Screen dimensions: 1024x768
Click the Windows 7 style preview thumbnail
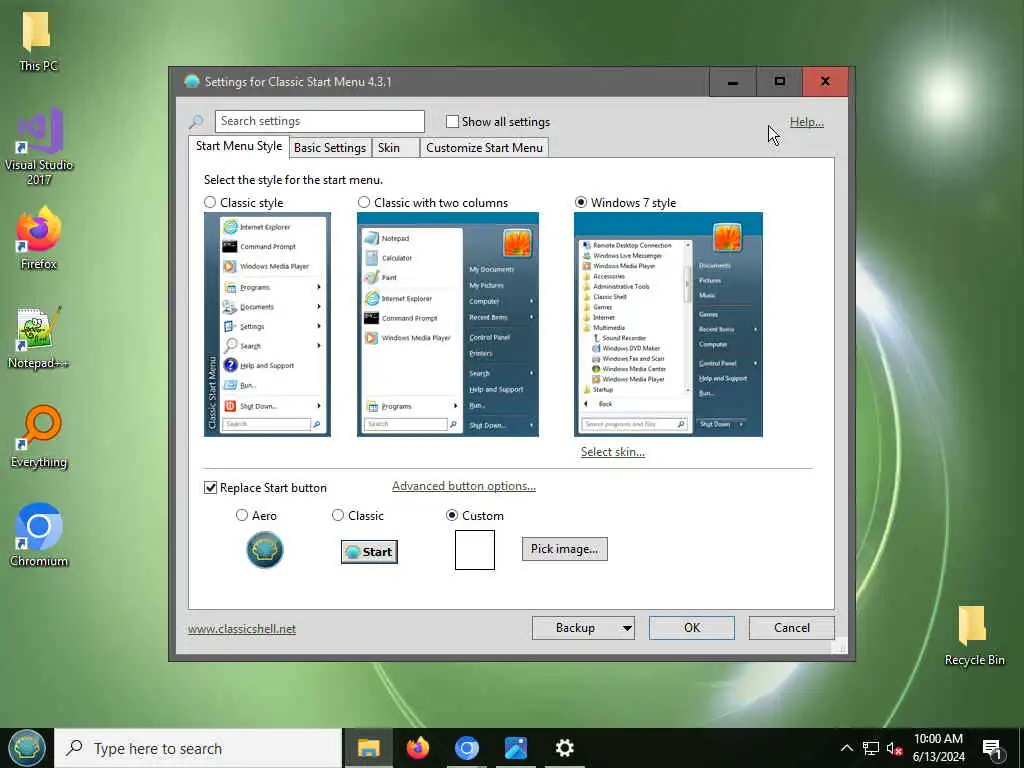click(x=668, y=324)
